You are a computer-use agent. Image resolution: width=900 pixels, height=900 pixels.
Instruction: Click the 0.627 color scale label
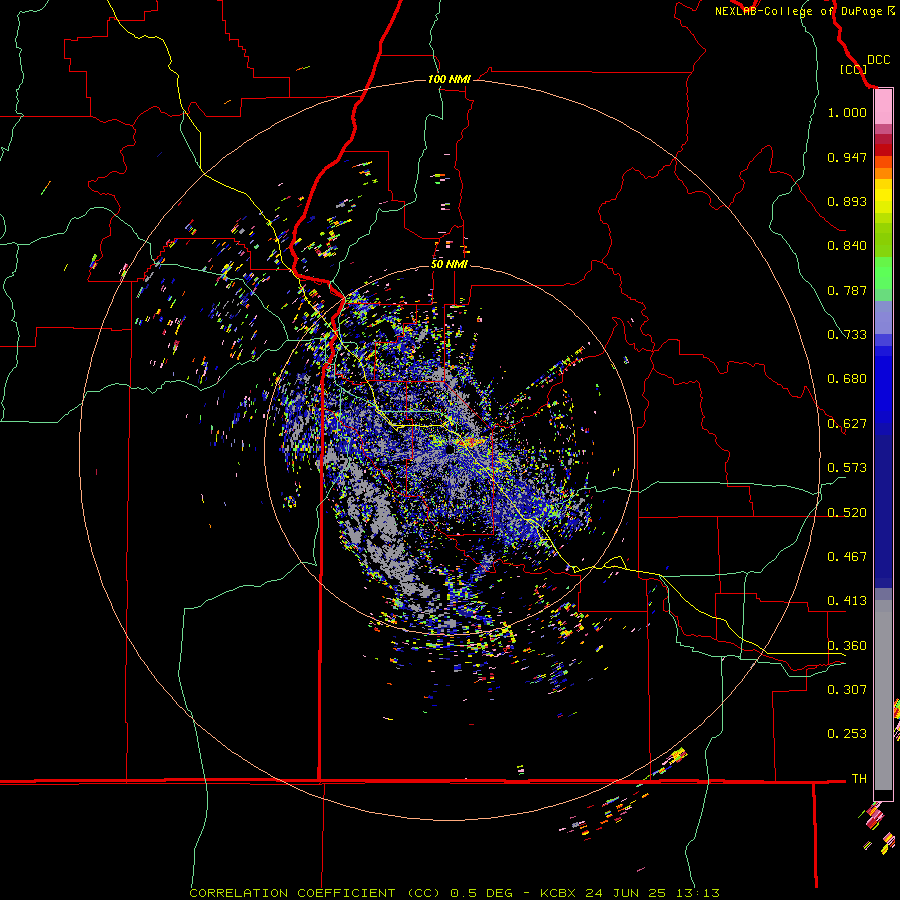pos(847,424)
